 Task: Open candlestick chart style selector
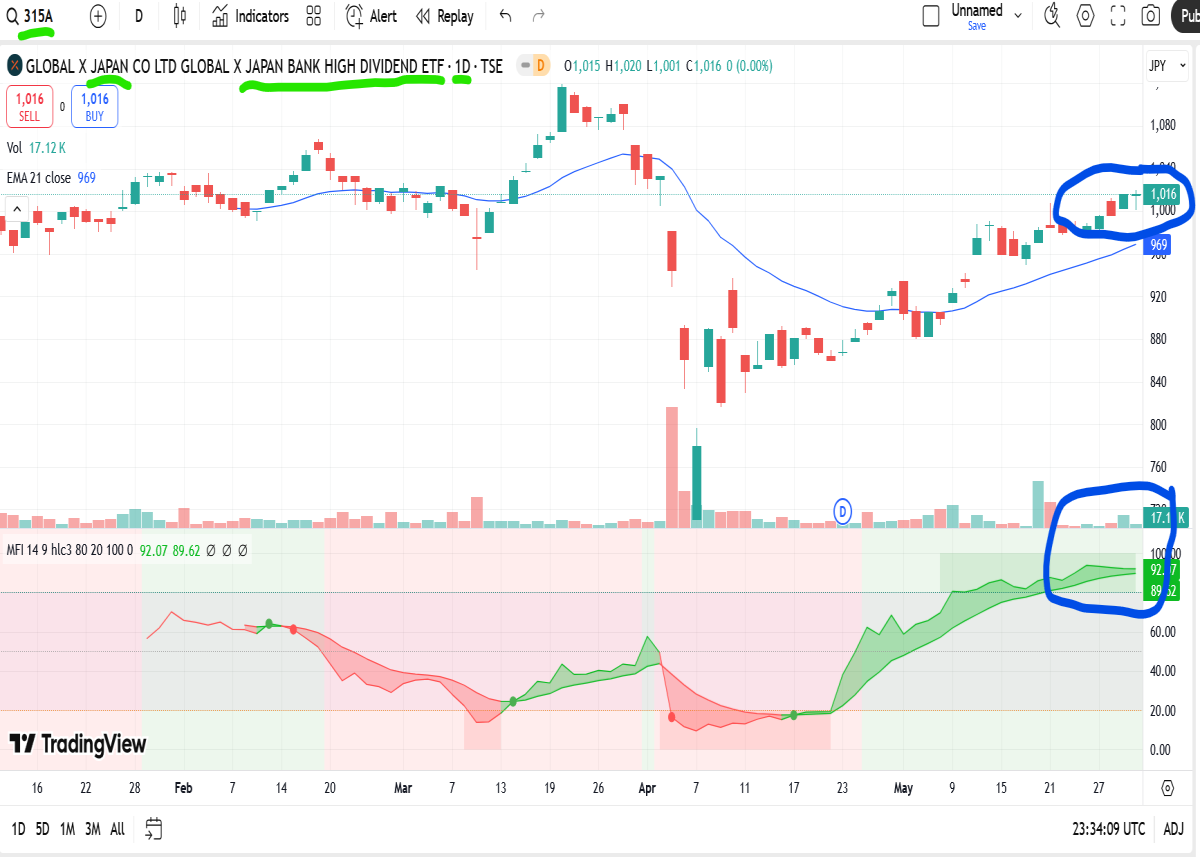pos(180,16)
